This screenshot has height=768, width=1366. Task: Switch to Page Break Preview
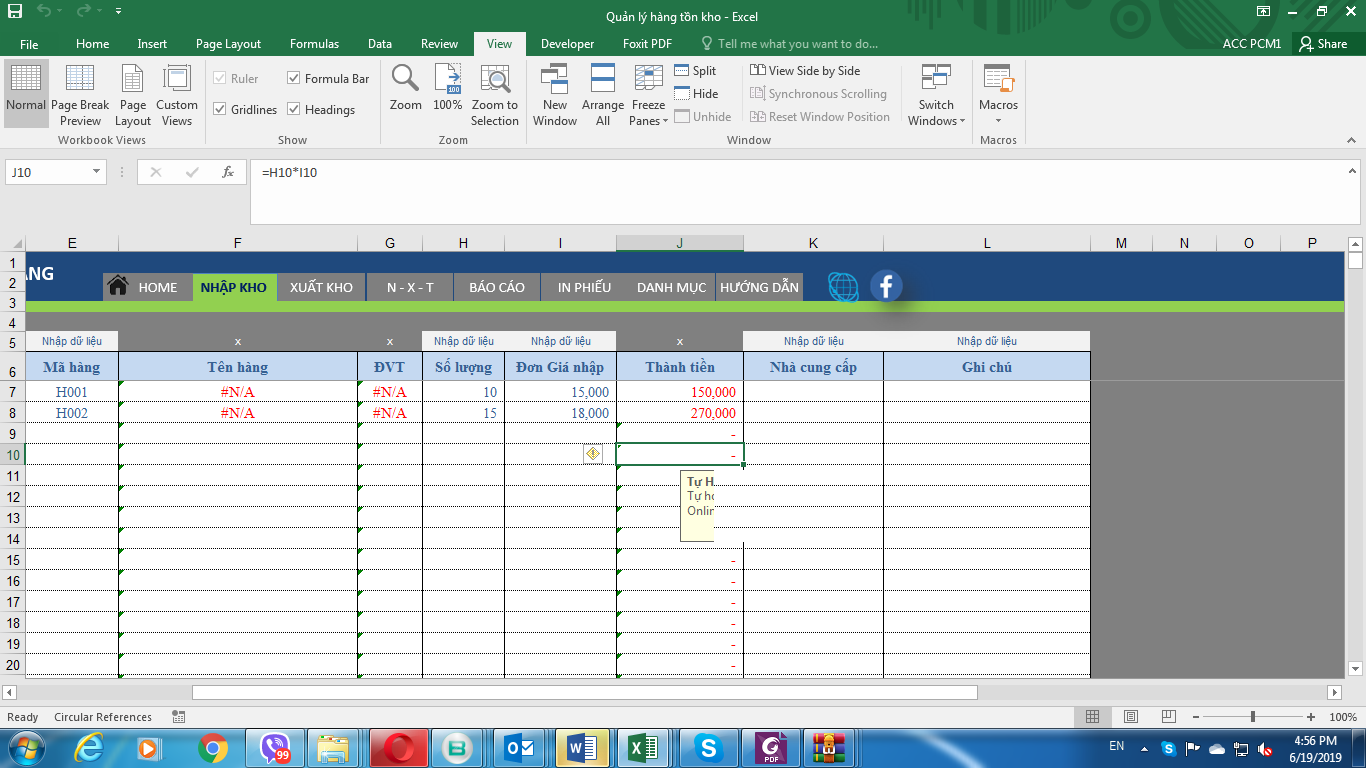point(80,95)
